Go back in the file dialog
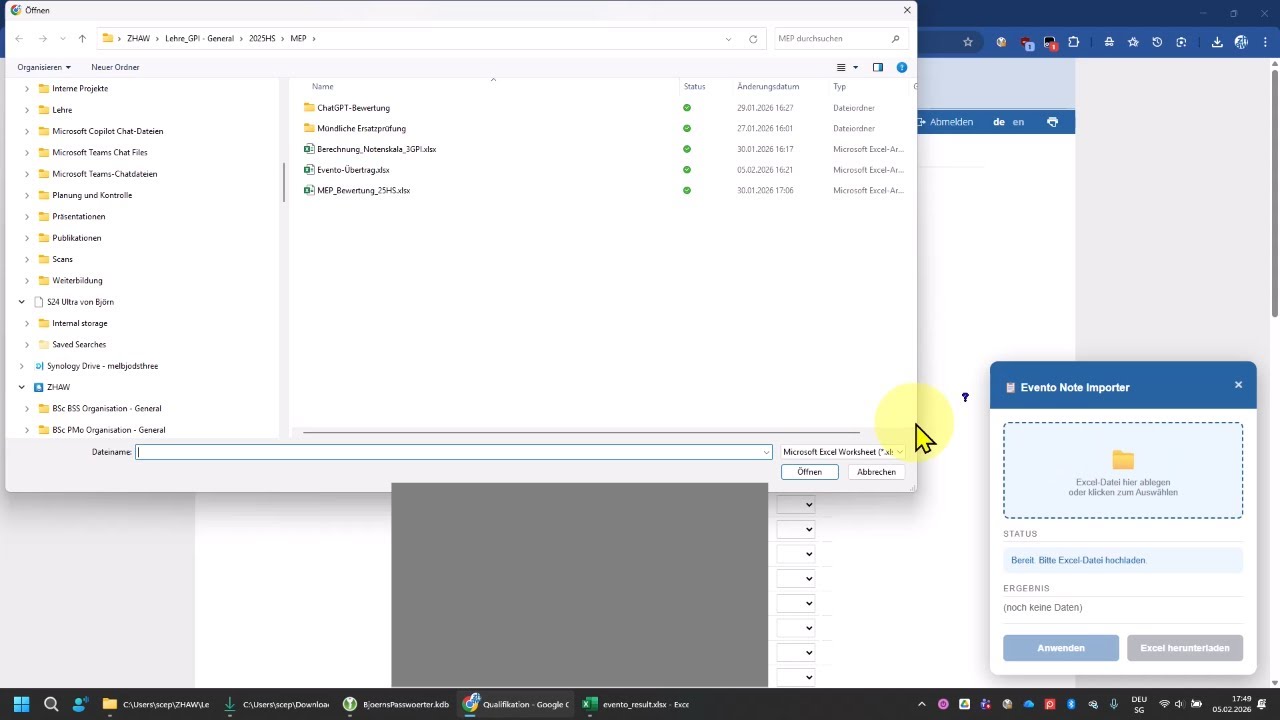 [19, 39]
